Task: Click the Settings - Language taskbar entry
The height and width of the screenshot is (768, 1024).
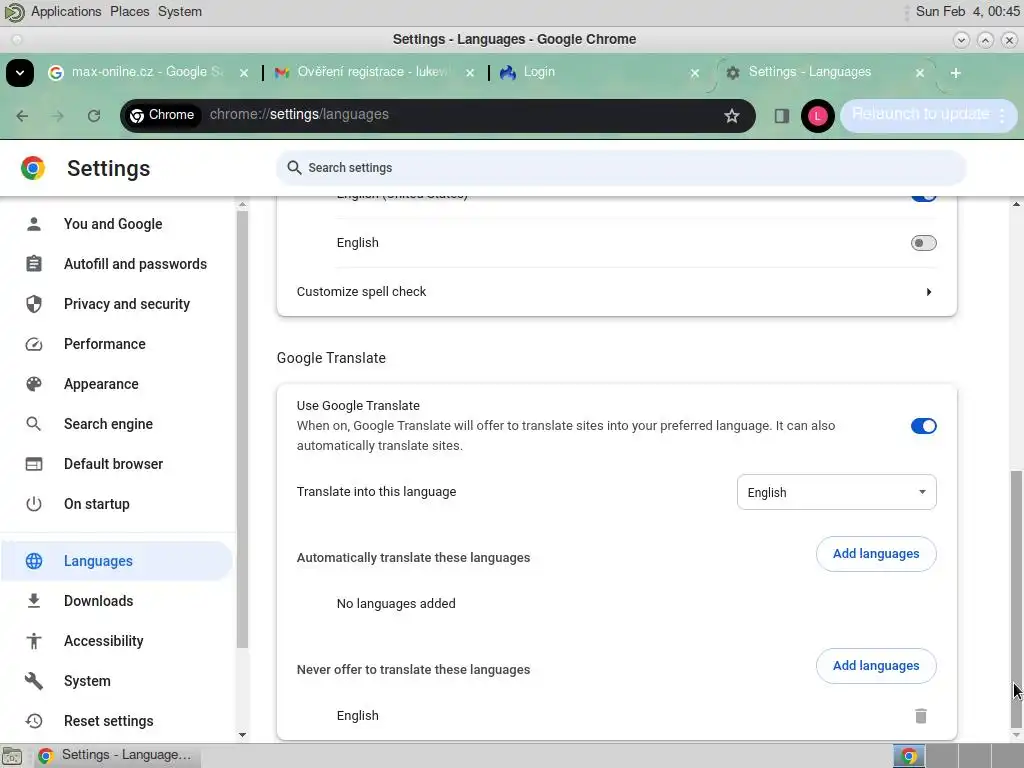Action: point(118,756)
